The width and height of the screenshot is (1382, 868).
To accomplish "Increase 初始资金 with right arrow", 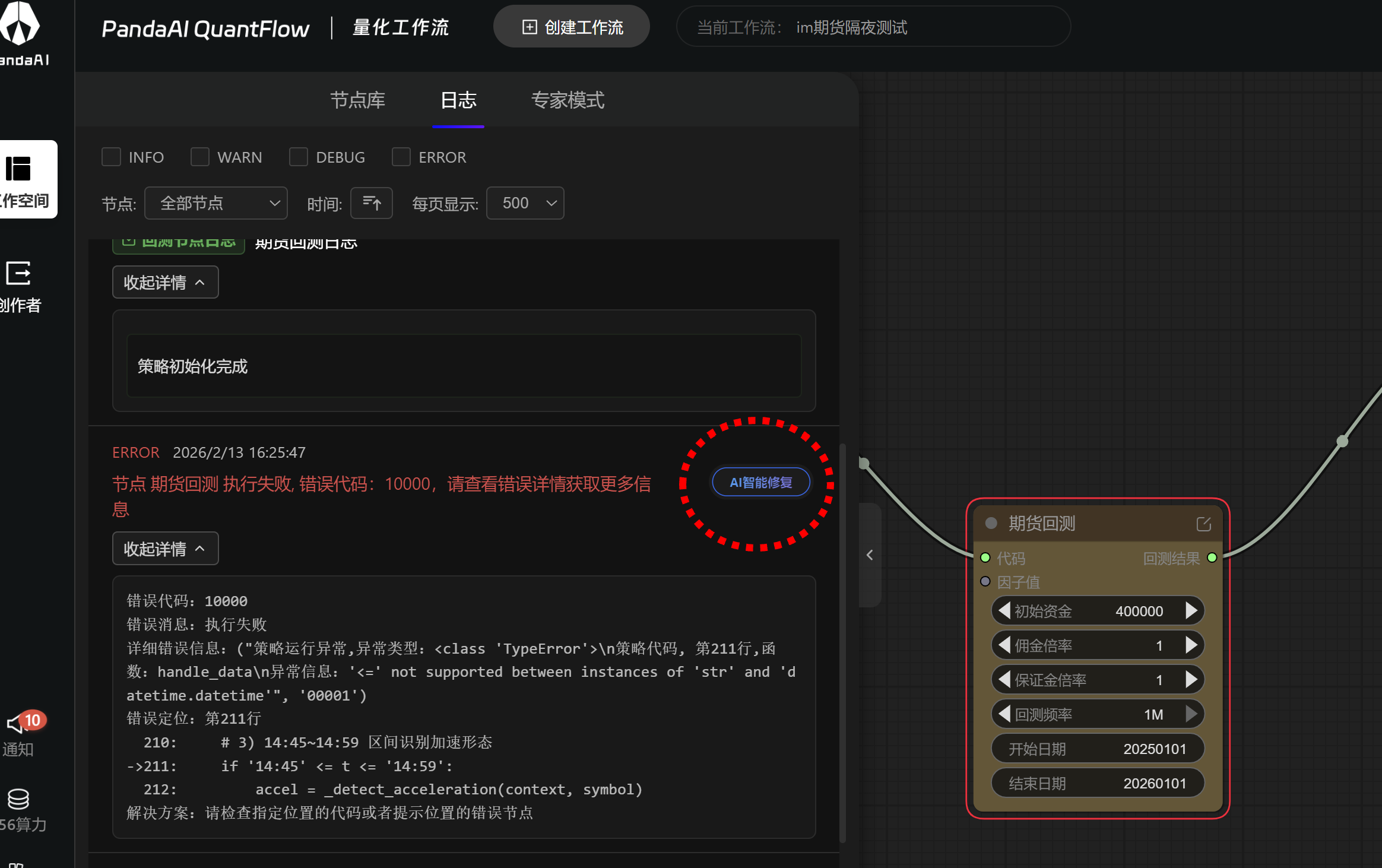I will tap(1191, 610).
